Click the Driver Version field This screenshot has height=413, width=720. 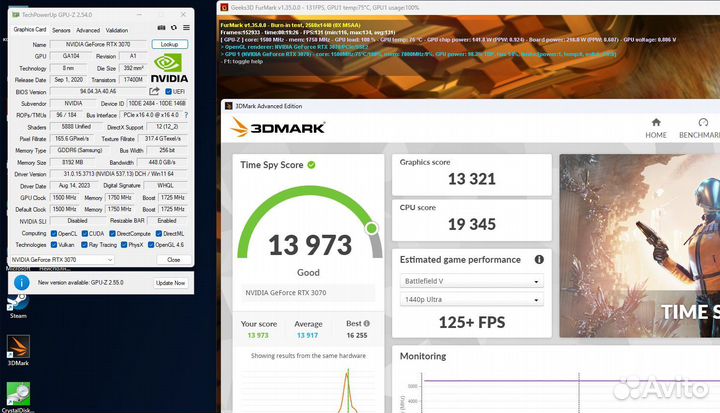pyautogui.click(x=118, y=174)
